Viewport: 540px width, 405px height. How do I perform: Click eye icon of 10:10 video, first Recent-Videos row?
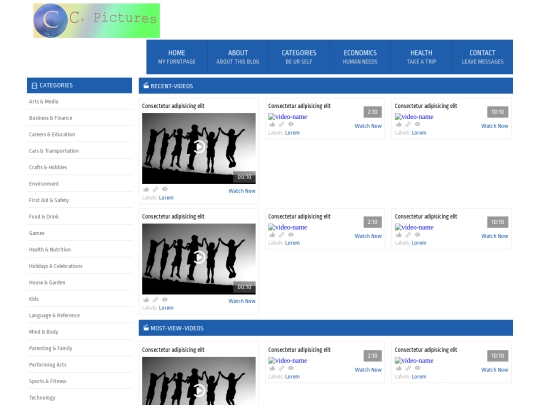point(417,124)
